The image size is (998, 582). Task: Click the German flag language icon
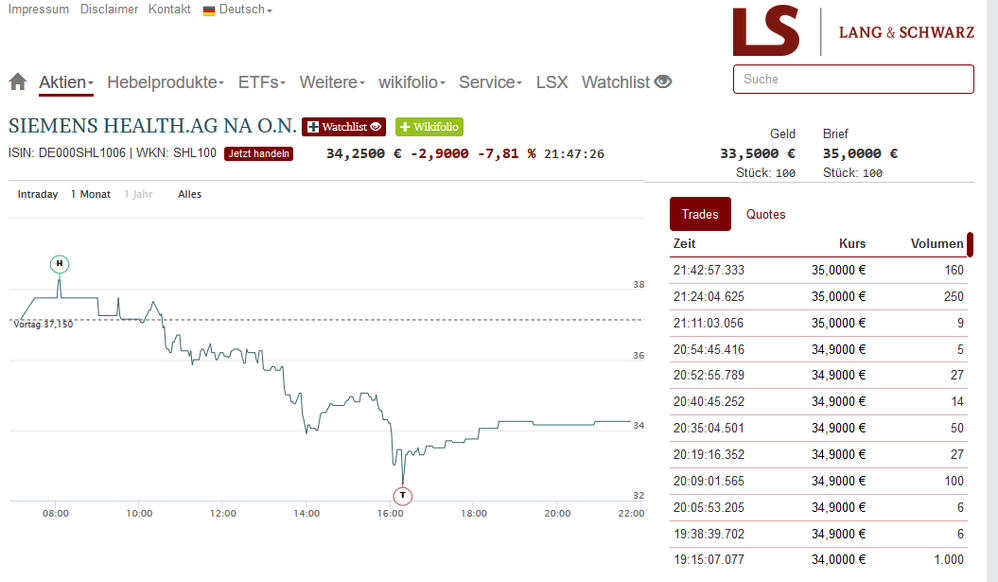point(209,10)
